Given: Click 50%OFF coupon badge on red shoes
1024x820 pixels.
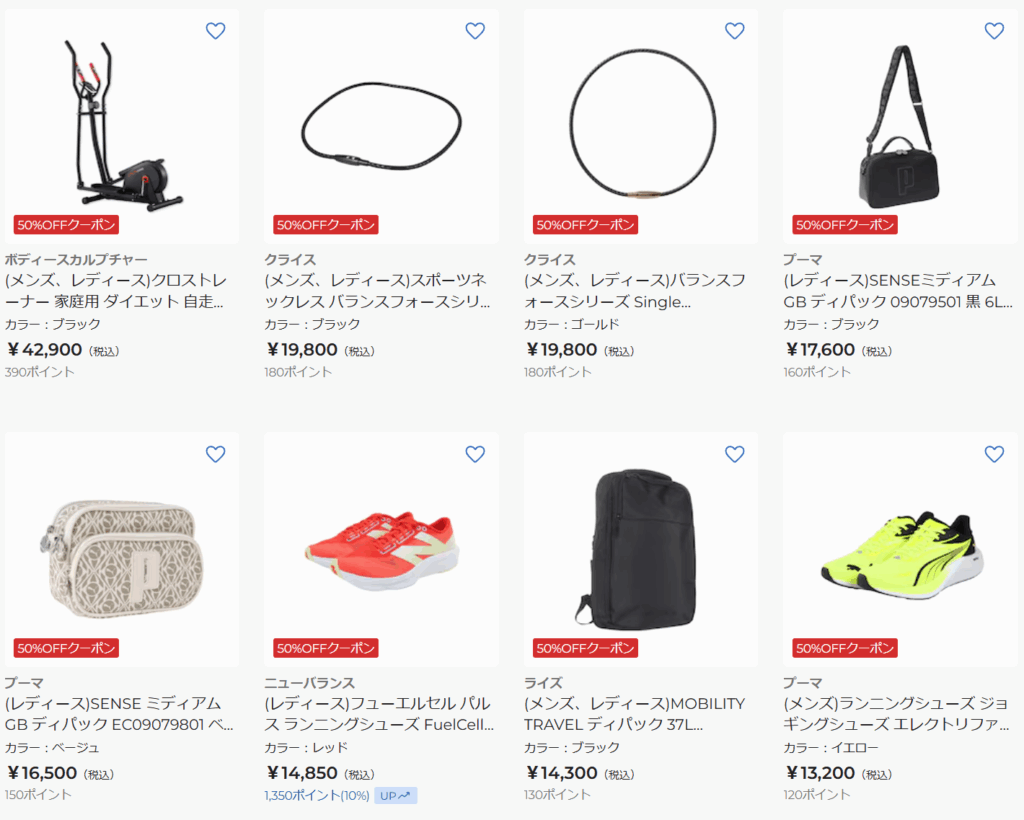Looking at the screenshot, I should [x=326, y=648].
